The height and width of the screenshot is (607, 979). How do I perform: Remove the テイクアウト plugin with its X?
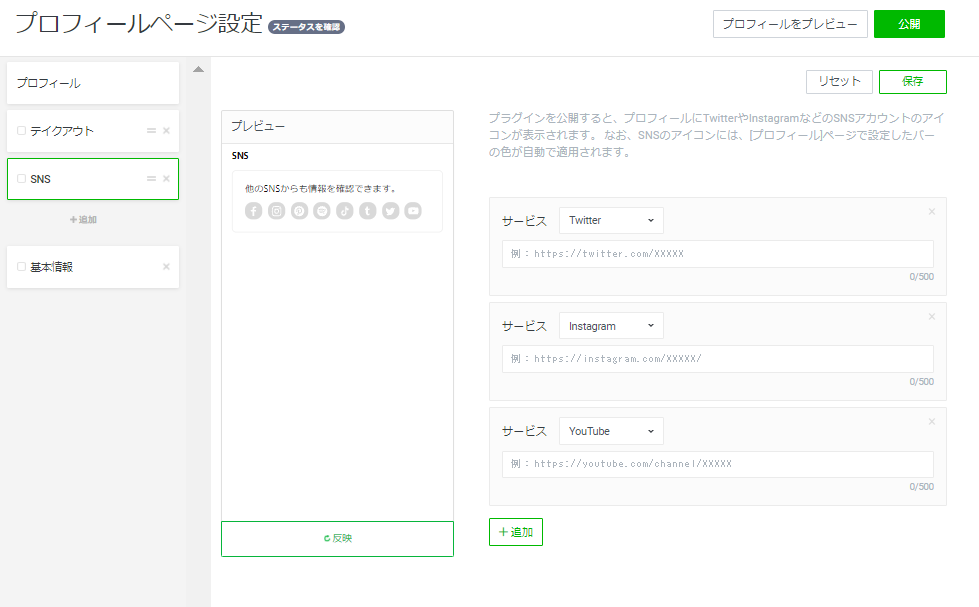pos(166,131)
